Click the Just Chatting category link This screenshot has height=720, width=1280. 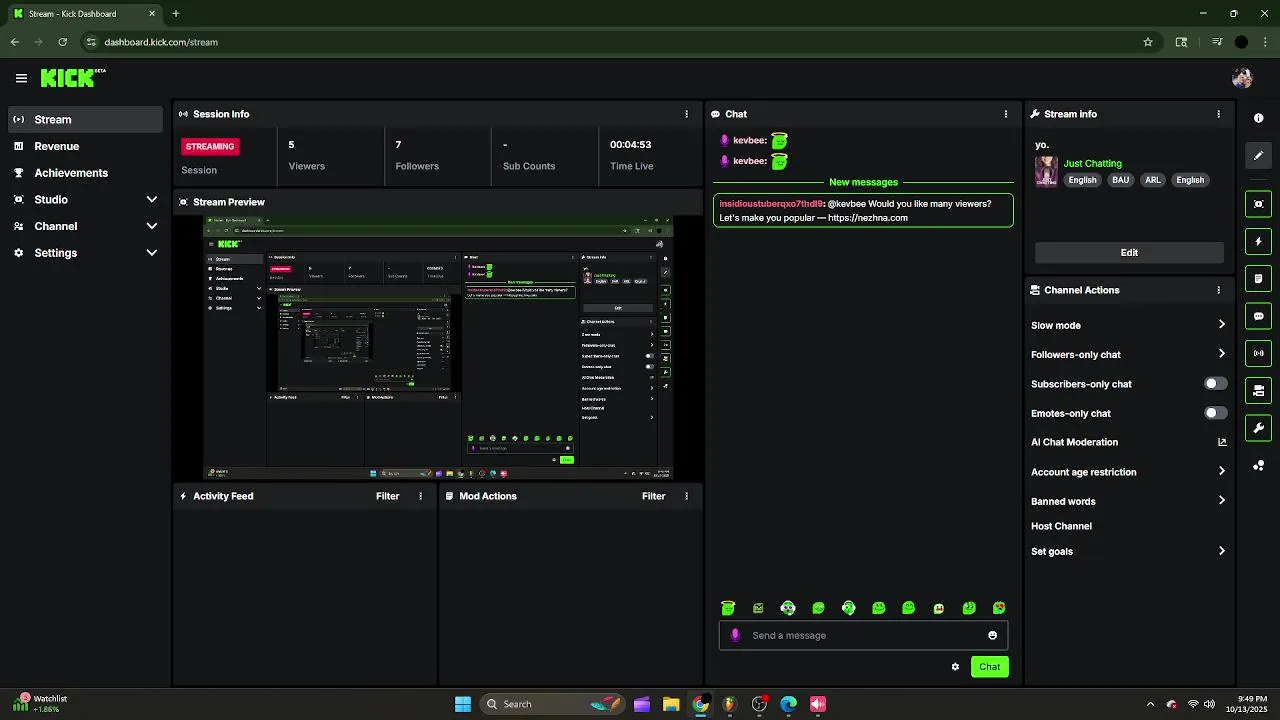coord(1092,163)
